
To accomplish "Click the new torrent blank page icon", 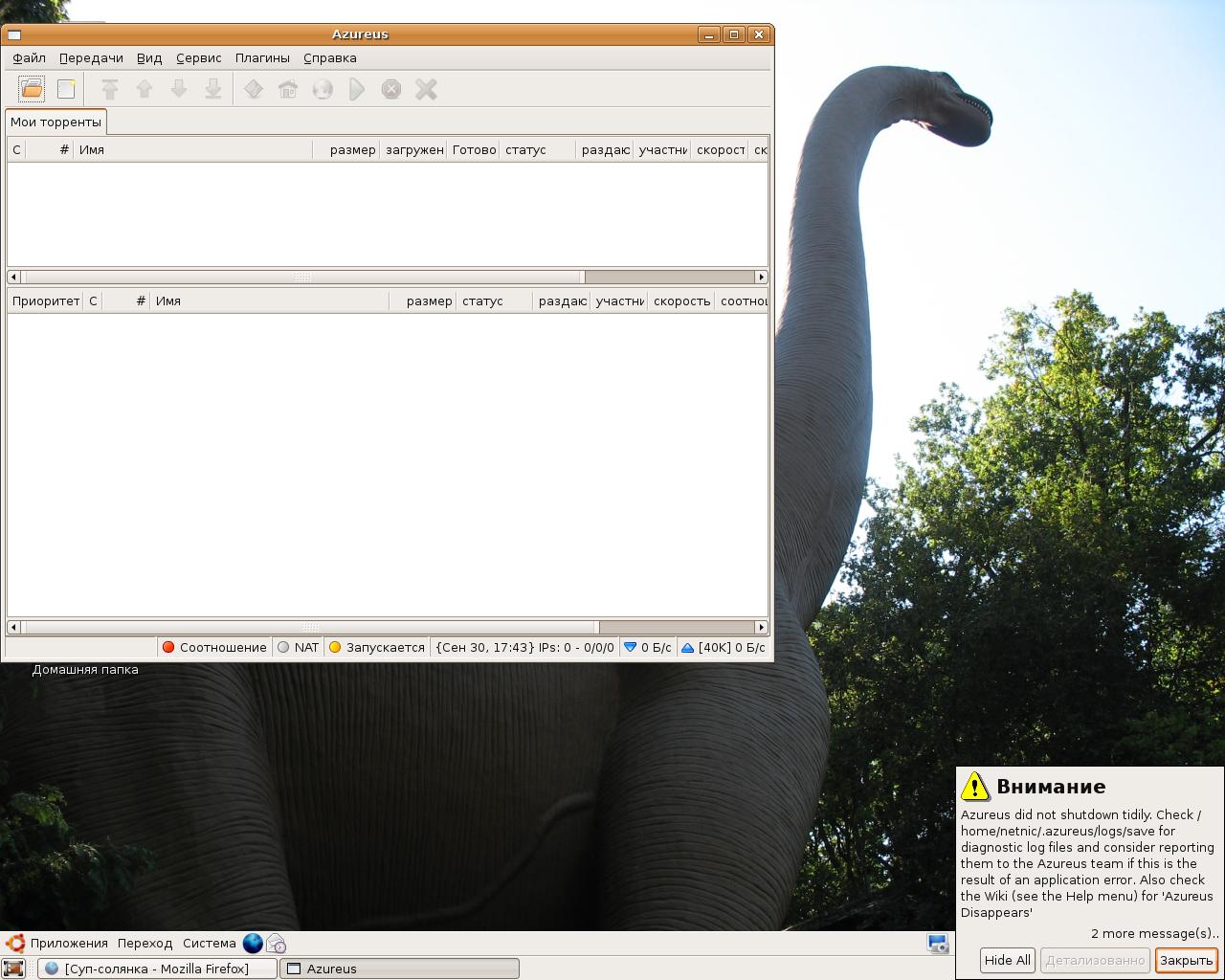I will pos(66,89).
